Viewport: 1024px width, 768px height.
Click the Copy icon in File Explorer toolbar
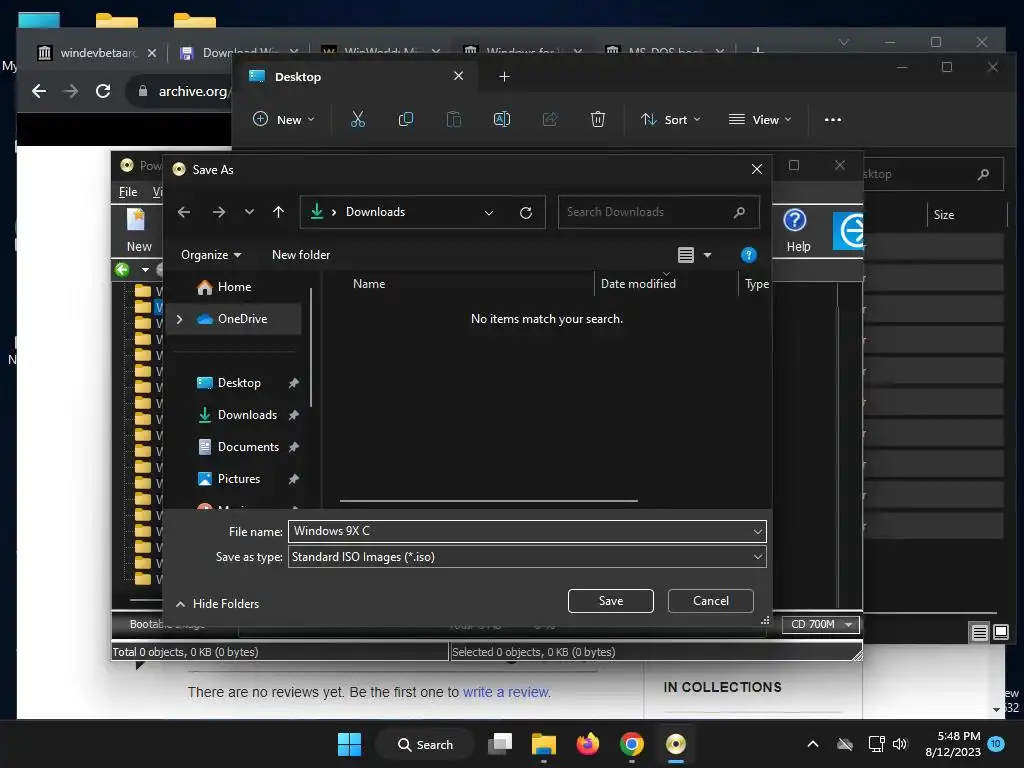(406, 119)
